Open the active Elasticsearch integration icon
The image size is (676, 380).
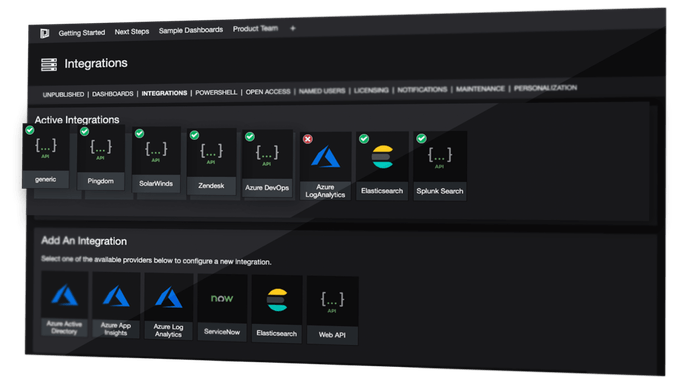(382, 157)
